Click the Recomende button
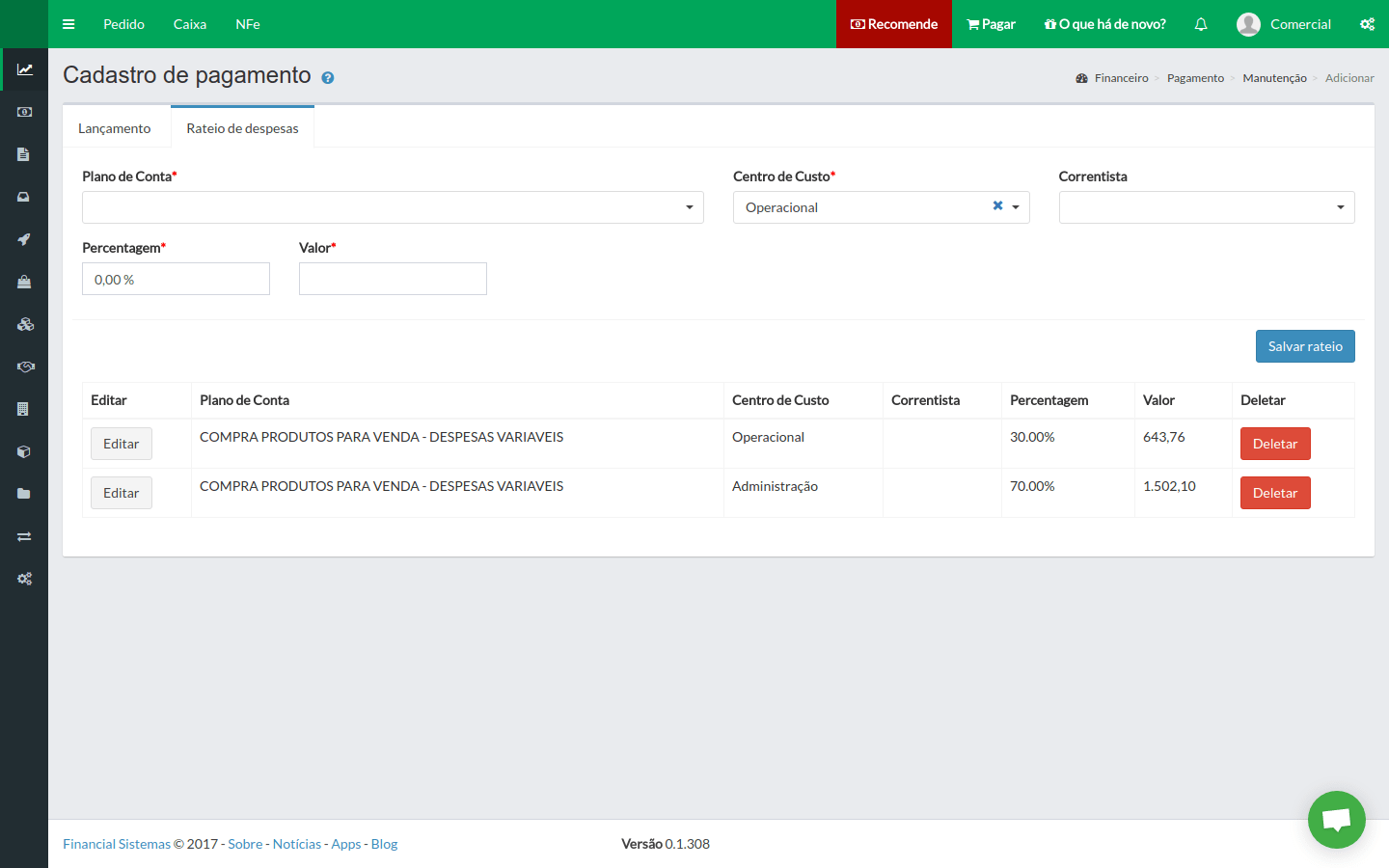Viewport: 1389px width, 868px height. [894, 24]
